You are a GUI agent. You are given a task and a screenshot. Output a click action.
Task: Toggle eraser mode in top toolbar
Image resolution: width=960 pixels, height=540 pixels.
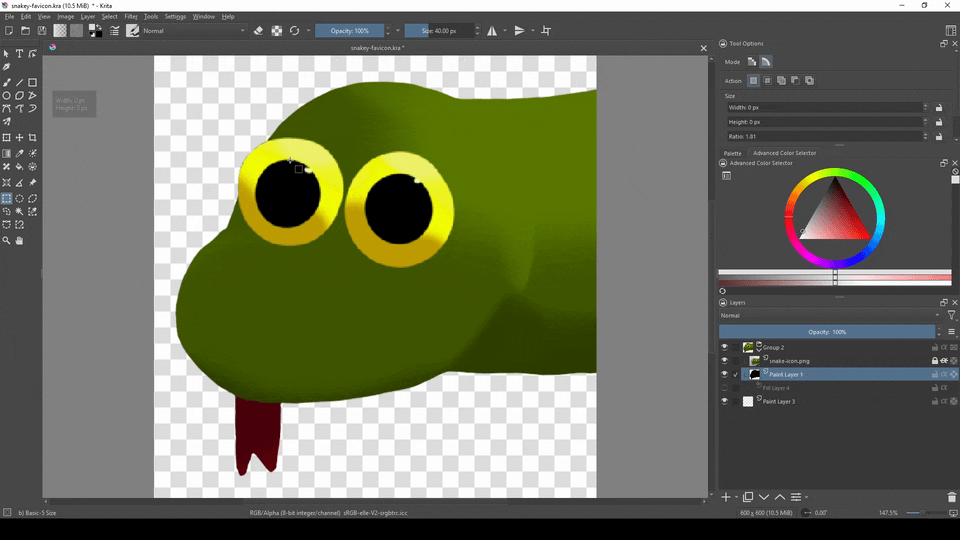[x=258, y=31]
